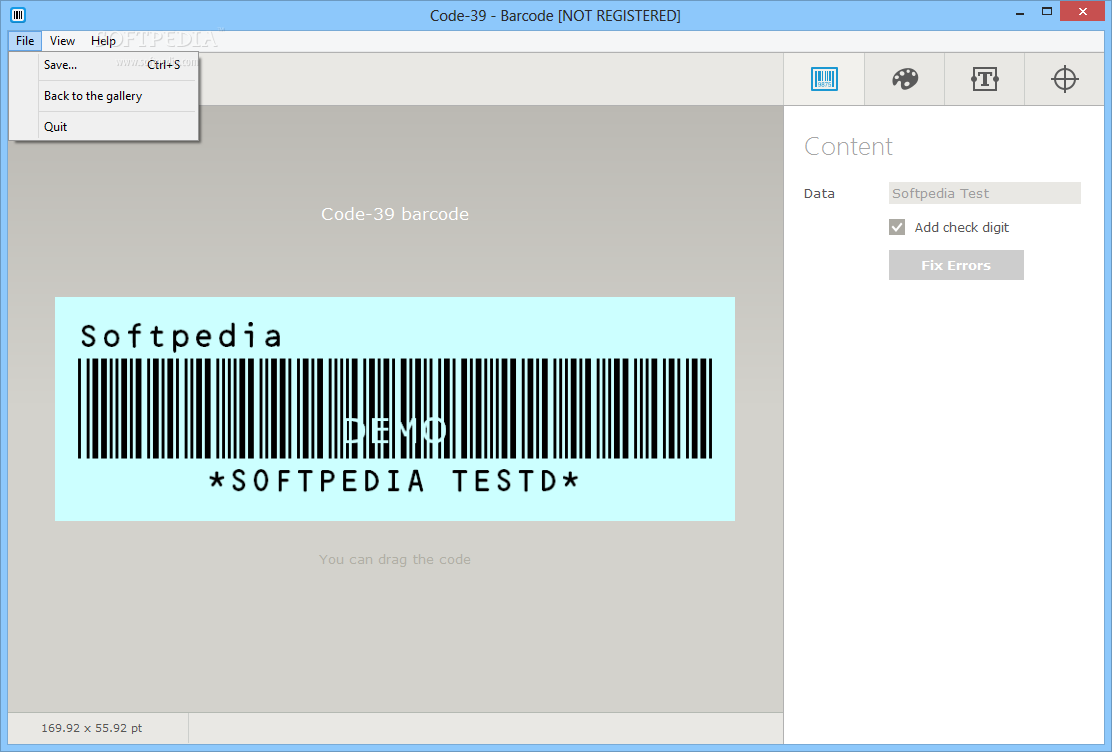Click the 169.92 x 55.92 pt size readout

tap(91, 728)
